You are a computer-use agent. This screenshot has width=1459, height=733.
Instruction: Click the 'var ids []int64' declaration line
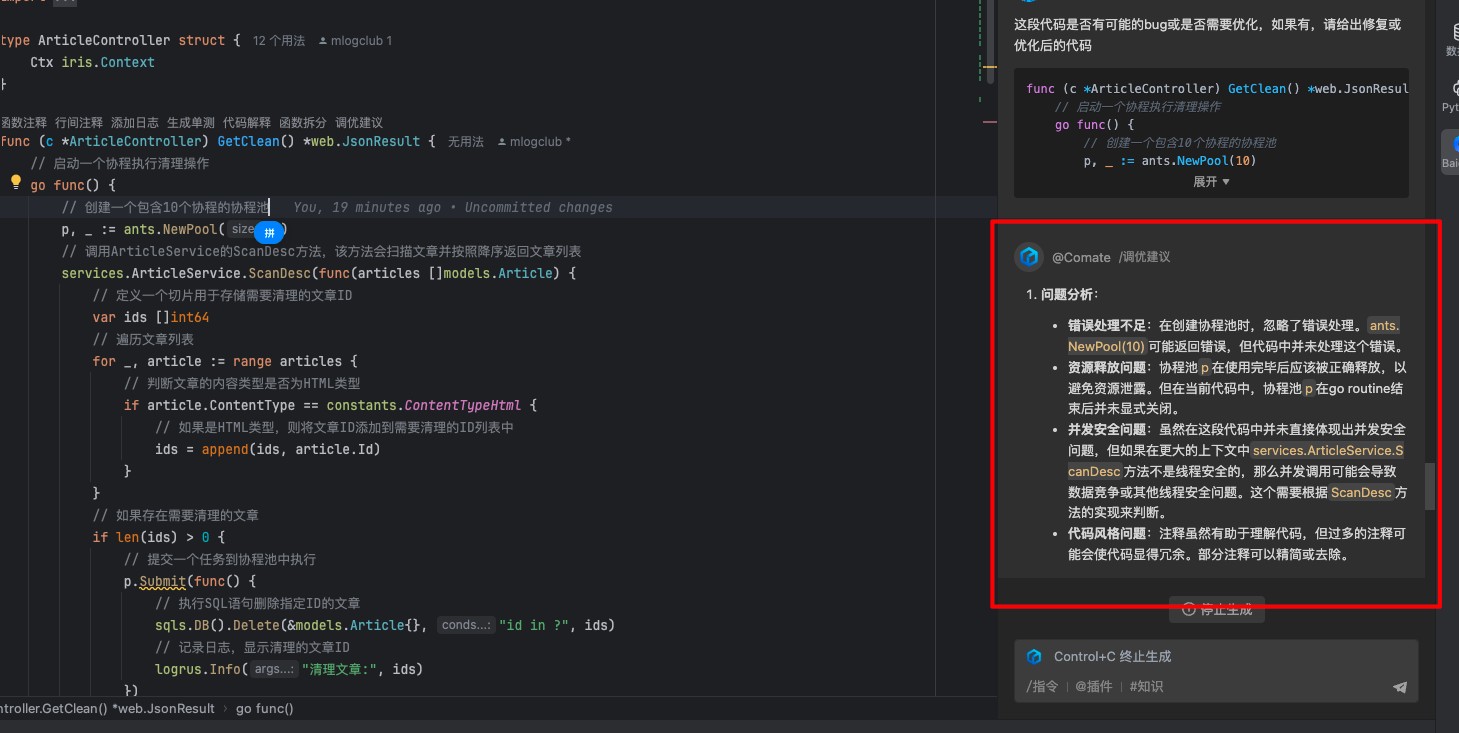(x=151, y=317)
